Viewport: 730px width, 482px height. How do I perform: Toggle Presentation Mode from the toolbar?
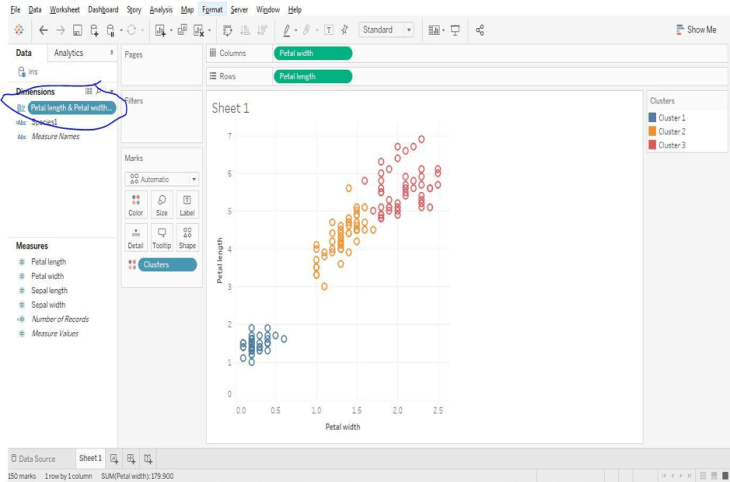(455, 30)
